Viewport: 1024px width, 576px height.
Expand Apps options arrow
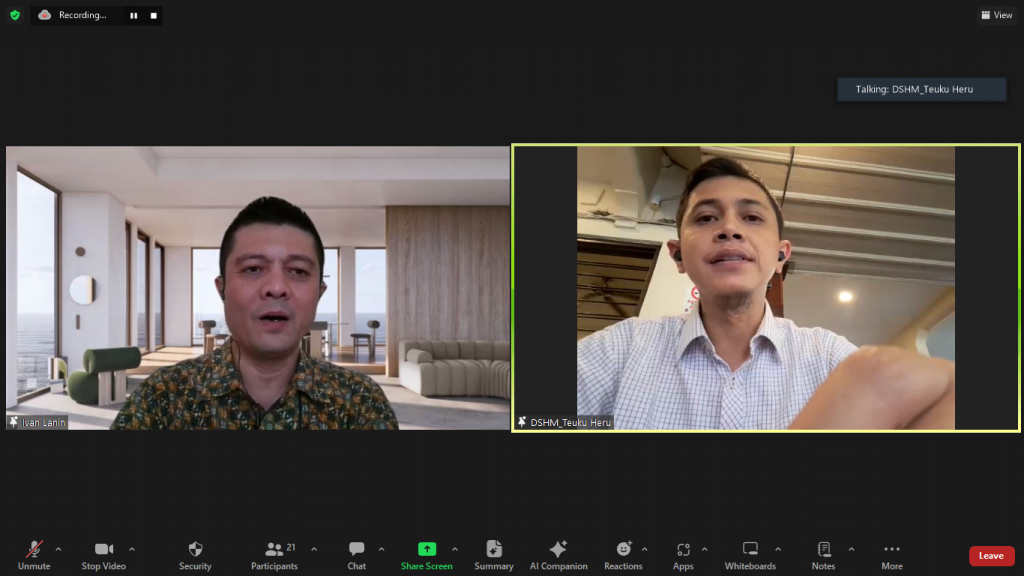[x=705, y=549]
